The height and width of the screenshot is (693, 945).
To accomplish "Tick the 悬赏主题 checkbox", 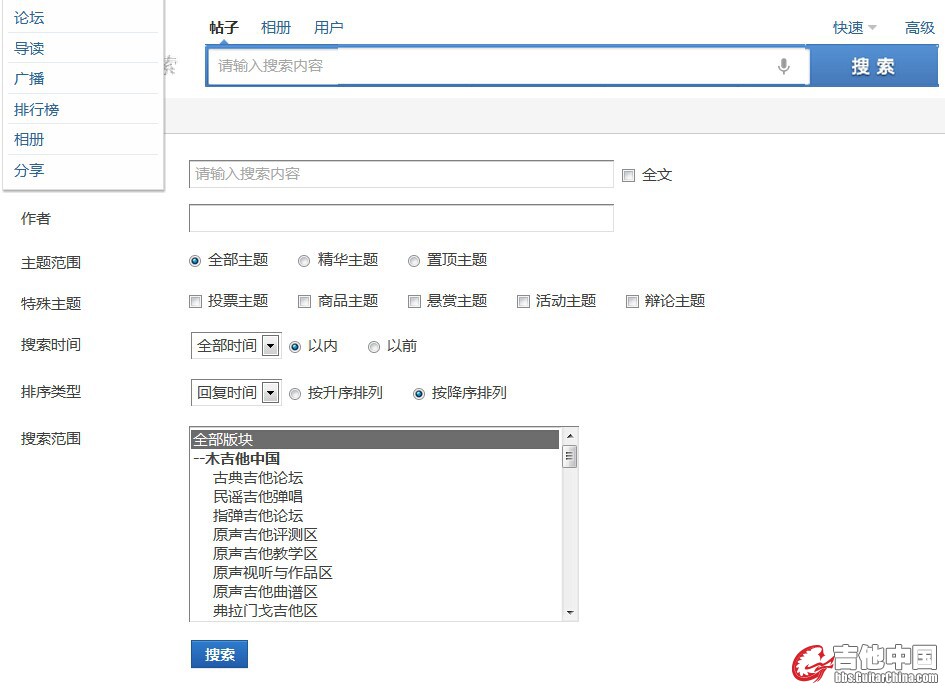I will (414, 301).
